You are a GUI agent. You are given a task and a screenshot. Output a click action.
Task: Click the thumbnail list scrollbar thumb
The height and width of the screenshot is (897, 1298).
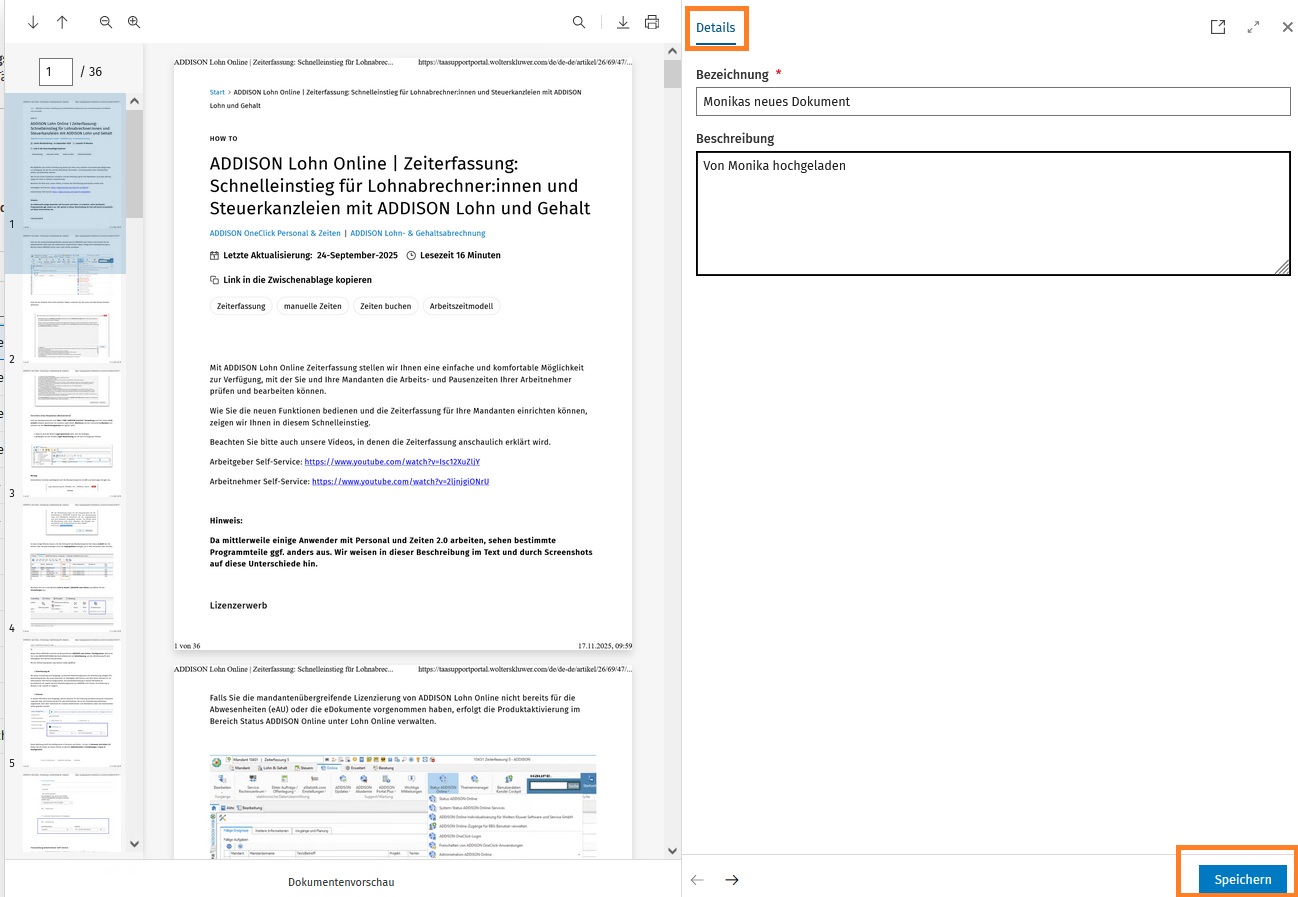tap(134, 164)
